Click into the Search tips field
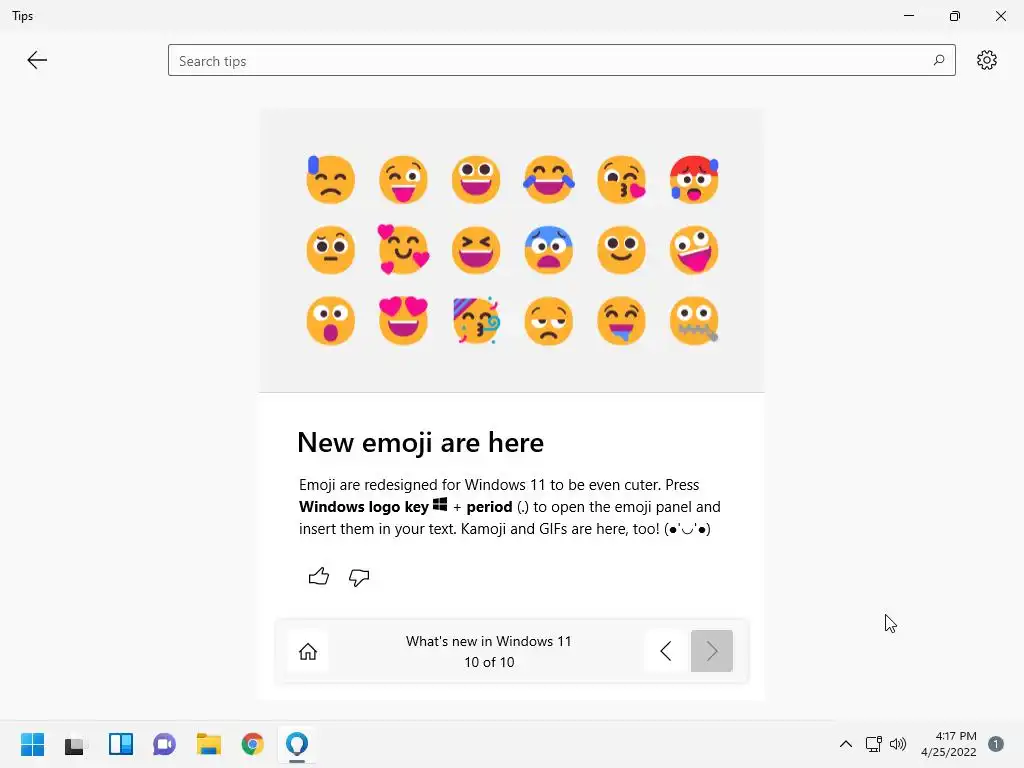Viewport: 1024px width, 768px height. (x=562, y=60)
